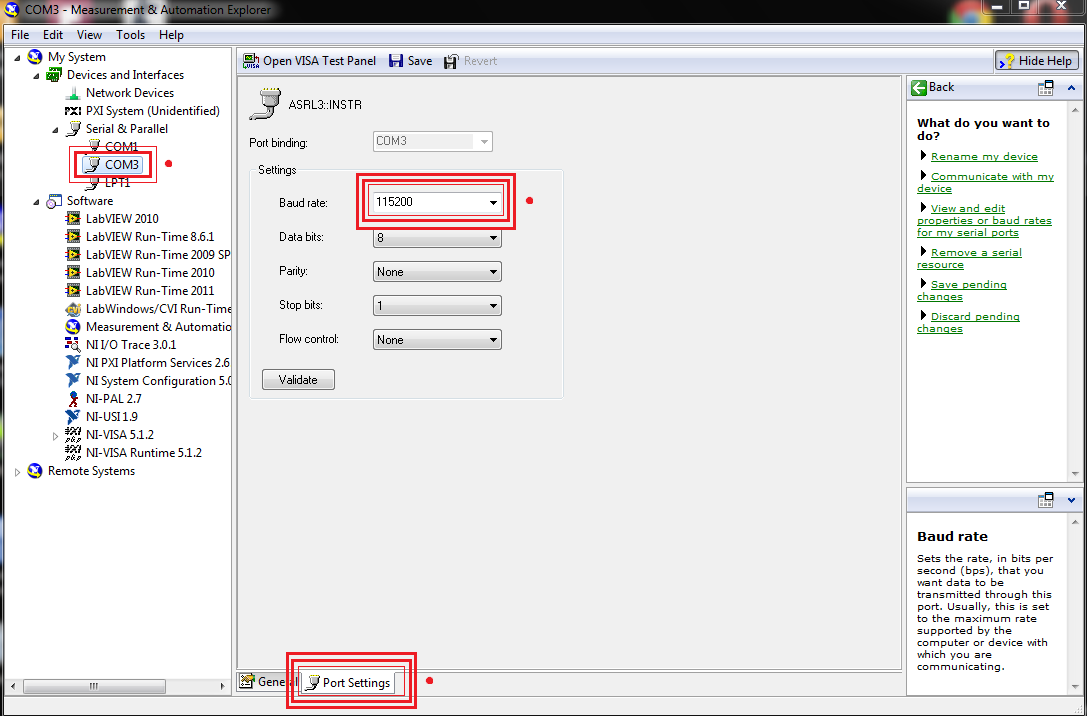This screenshot has width=1088, height=717.
Task: Collapse the Serial & Parallel tree node
Action: tap(56, 129)
